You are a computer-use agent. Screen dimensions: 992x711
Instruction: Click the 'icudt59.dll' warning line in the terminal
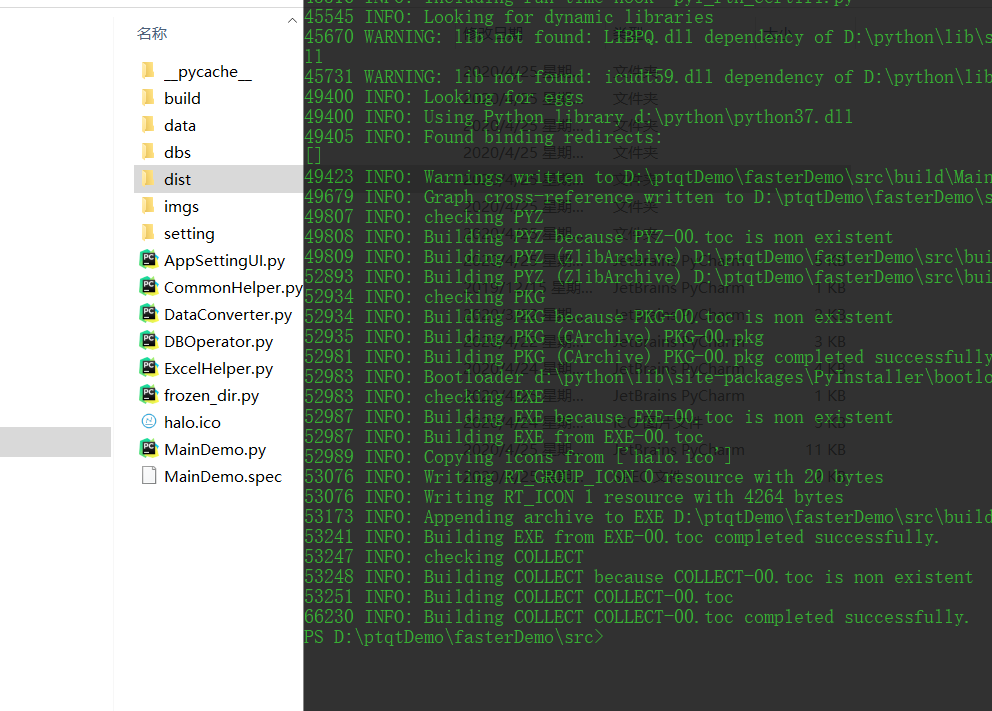pos(648,77)
